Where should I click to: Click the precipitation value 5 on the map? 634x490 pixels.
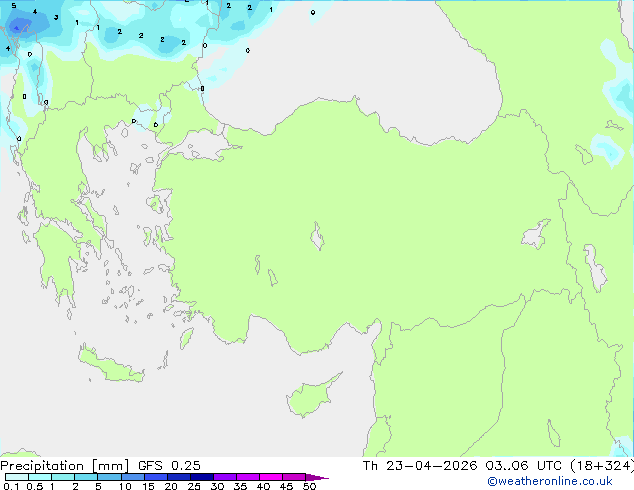(x=14, y=6)
